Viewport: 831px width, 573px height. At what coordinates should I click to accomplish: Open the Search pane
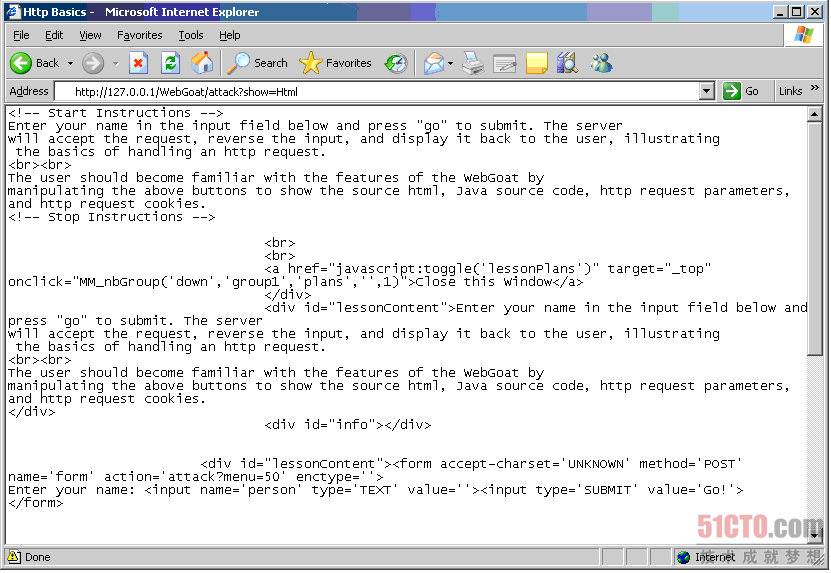258,63
